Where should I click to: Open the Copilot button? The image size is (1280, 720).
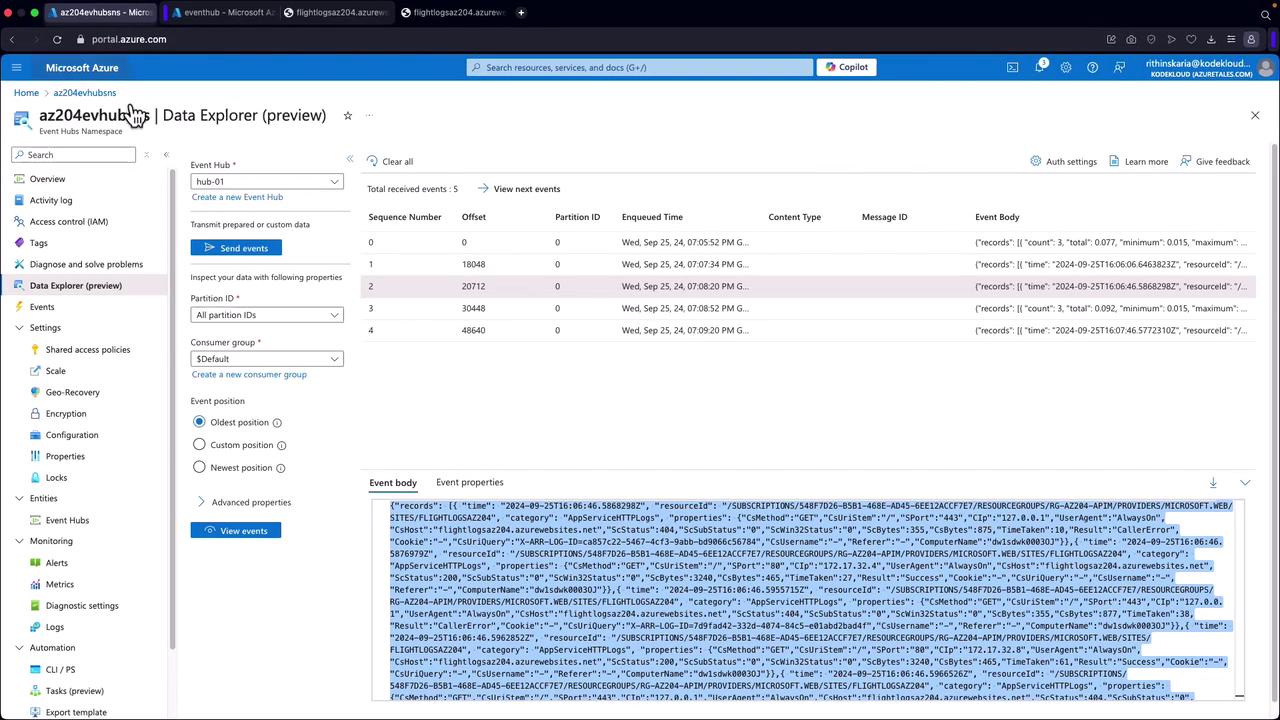846,67
